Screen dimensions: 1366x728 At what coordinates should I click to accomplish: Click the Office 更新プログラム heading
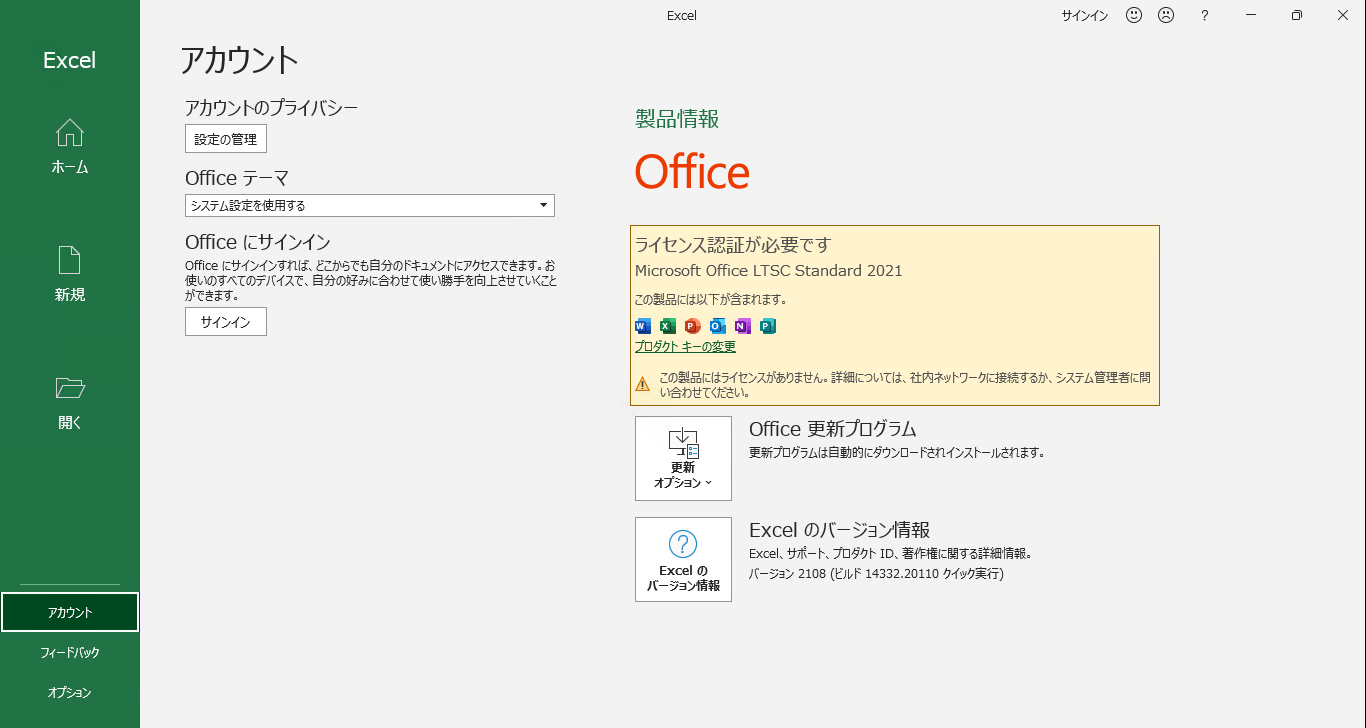(833, 429)
